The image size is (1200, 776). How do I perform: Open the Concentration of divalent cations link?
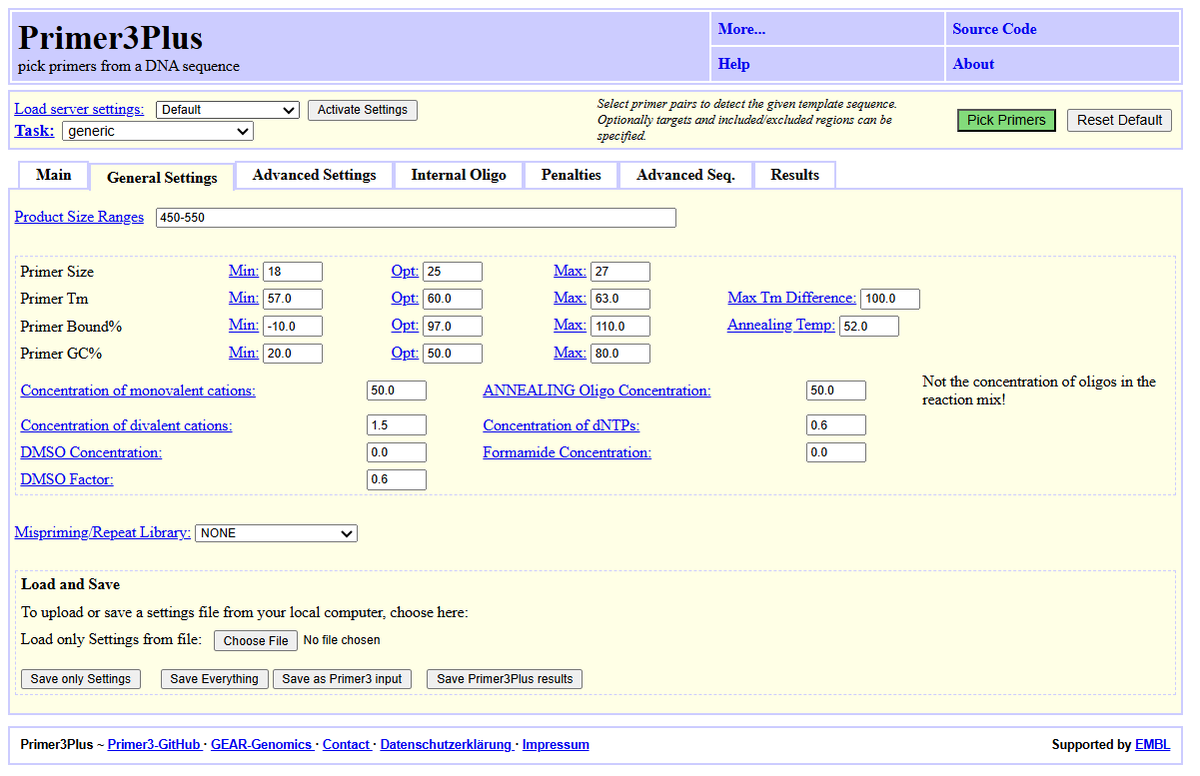(126, 426)
